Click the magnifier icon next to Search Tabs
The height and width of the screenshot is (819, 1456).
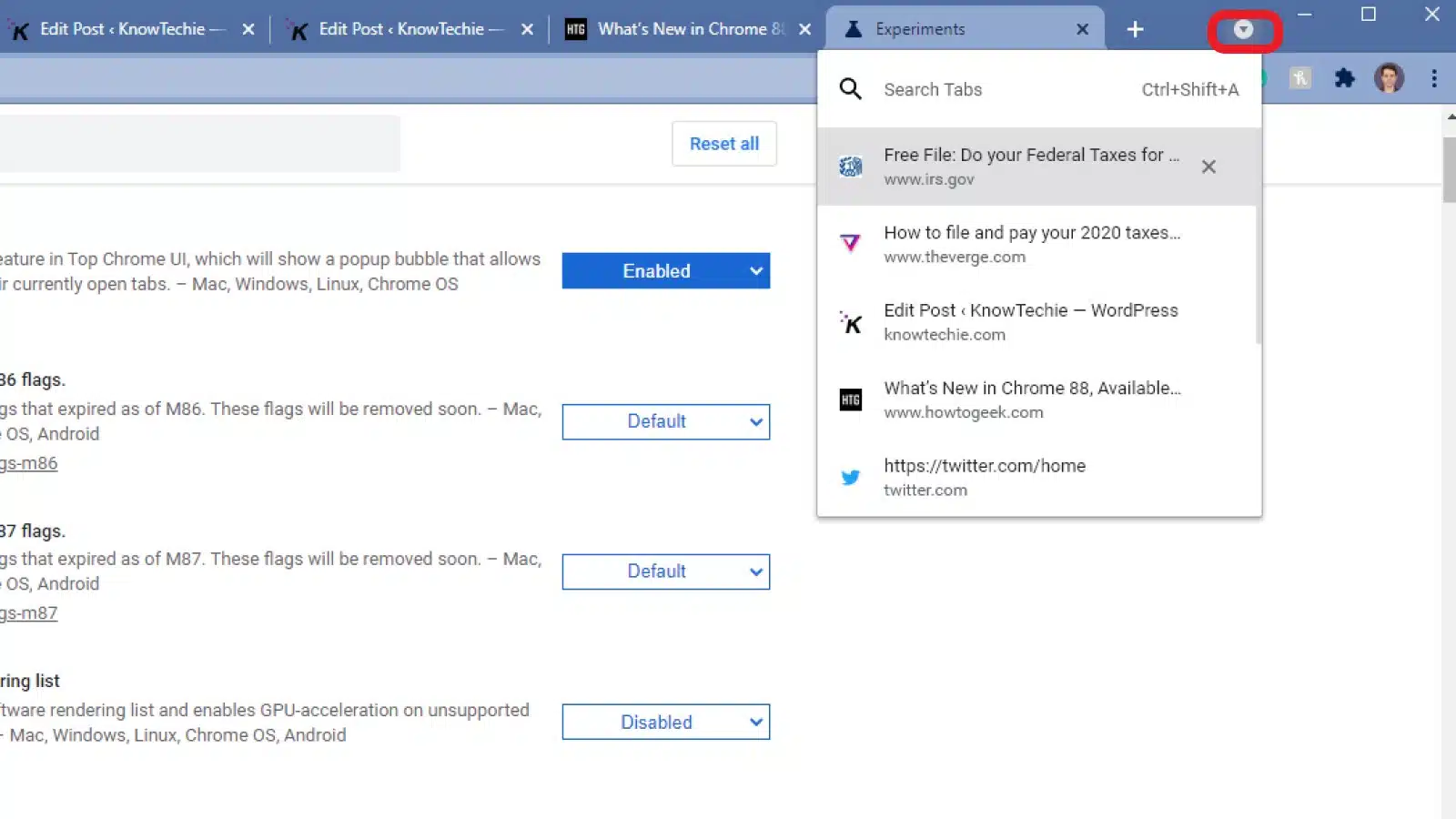click(850, 89)
